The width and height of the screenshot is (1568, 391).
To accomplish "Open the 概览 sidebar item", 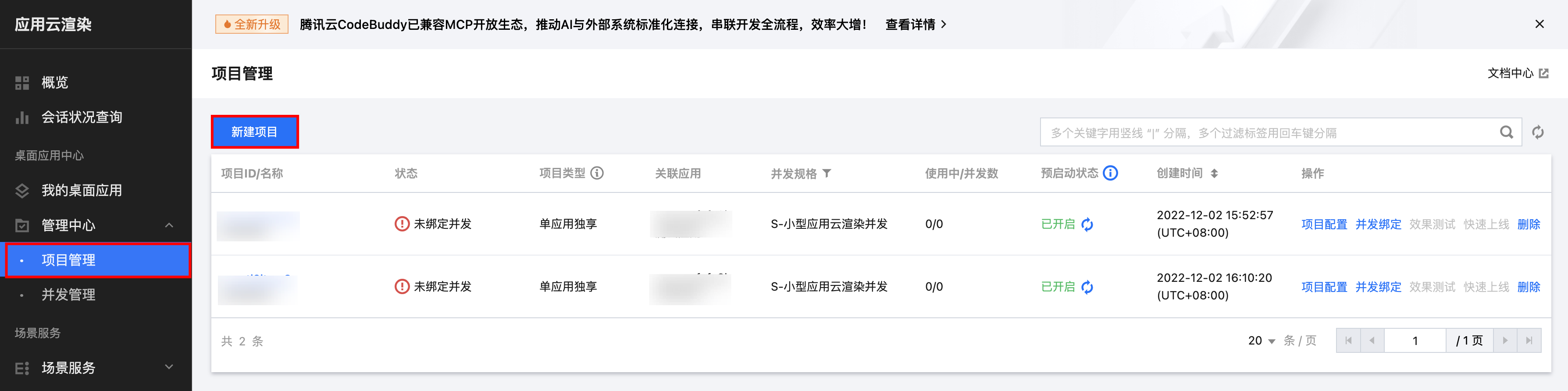I will (54, 83).
